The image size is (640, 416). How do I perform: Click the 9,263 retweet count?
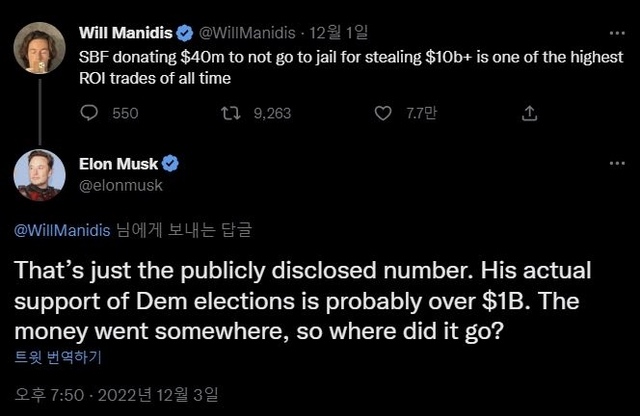click(x=272, y=114)
